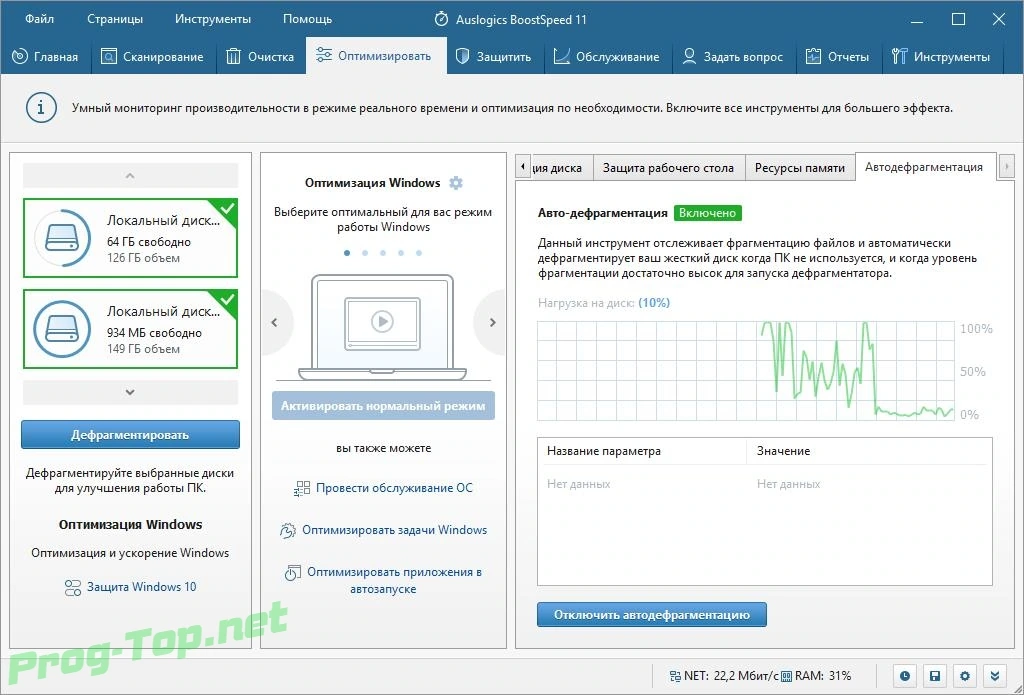Open the Инструменты tab with wrench icon
The image size is (1024, 695).
pos(940,57)
